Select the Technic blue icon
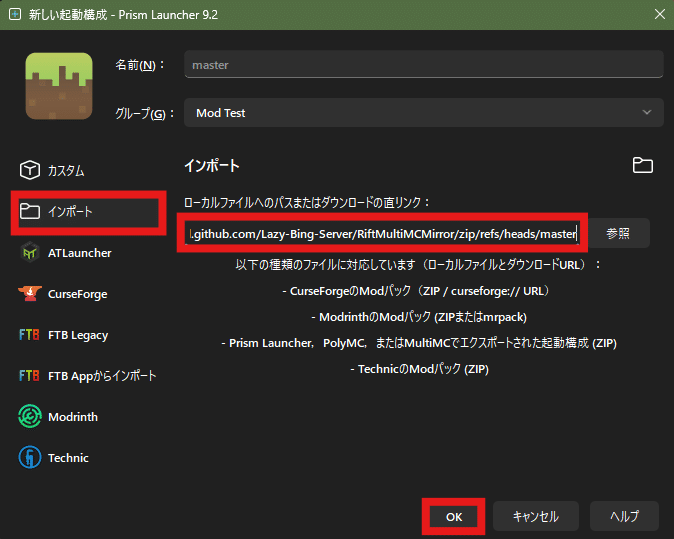This screenshot has width=674, height=539. pyautogui.click(x=30, y=457)
